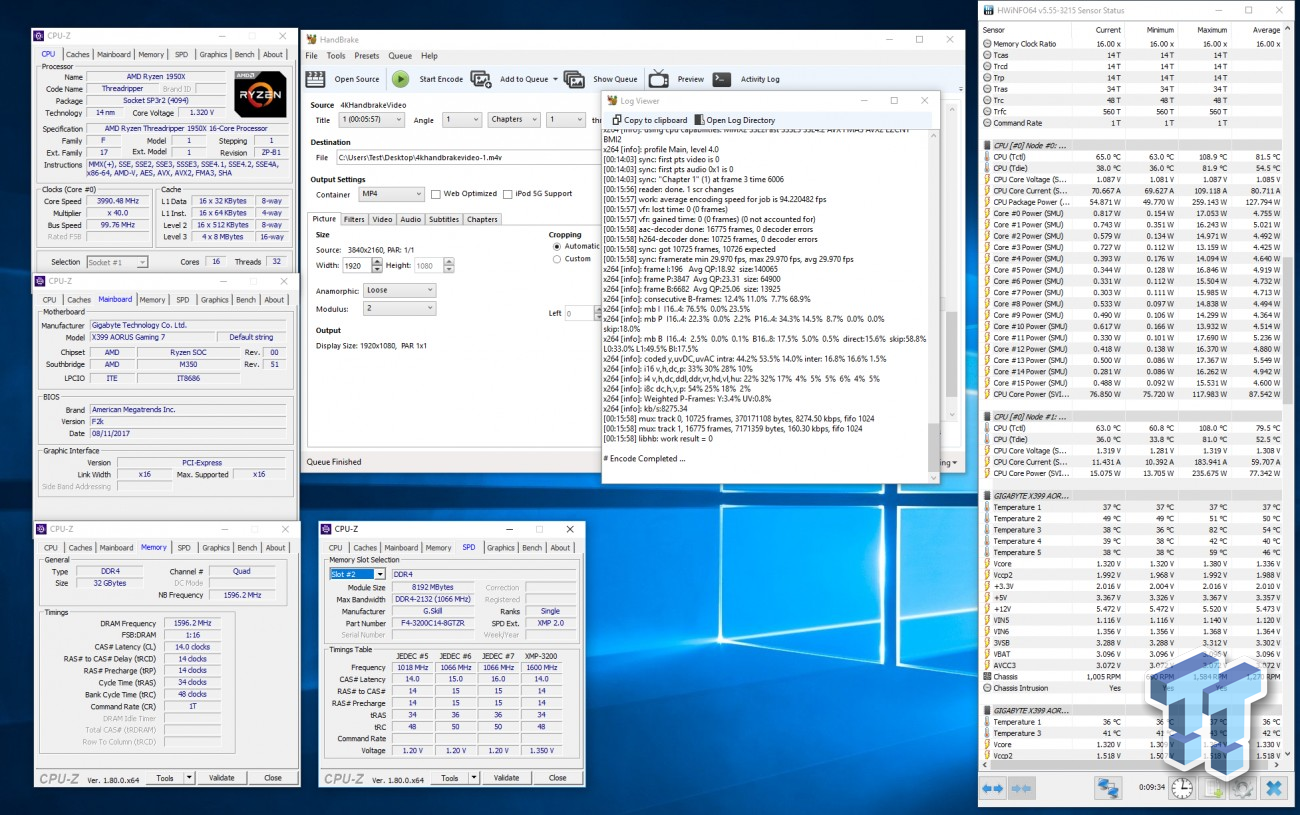The image size is (1300, 815).
Task: Click the HandBrake pineapple title bar icon
Action: click(x=312, y=38)
